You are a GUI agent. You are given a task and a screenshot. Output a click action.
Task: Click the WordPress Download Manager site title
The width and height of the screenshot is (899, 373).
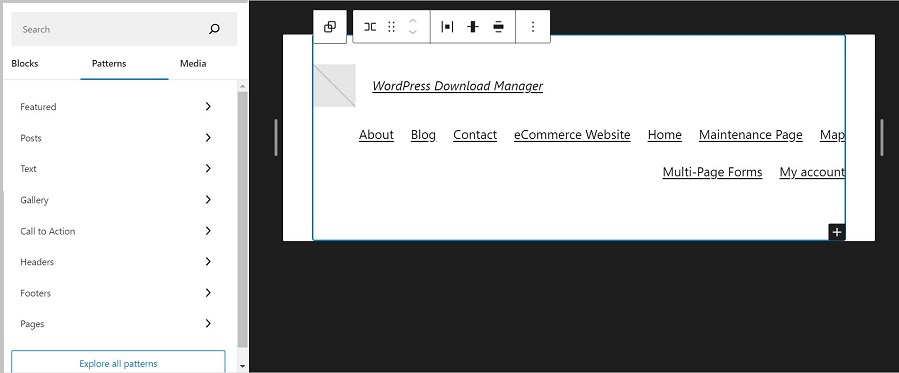458,86
